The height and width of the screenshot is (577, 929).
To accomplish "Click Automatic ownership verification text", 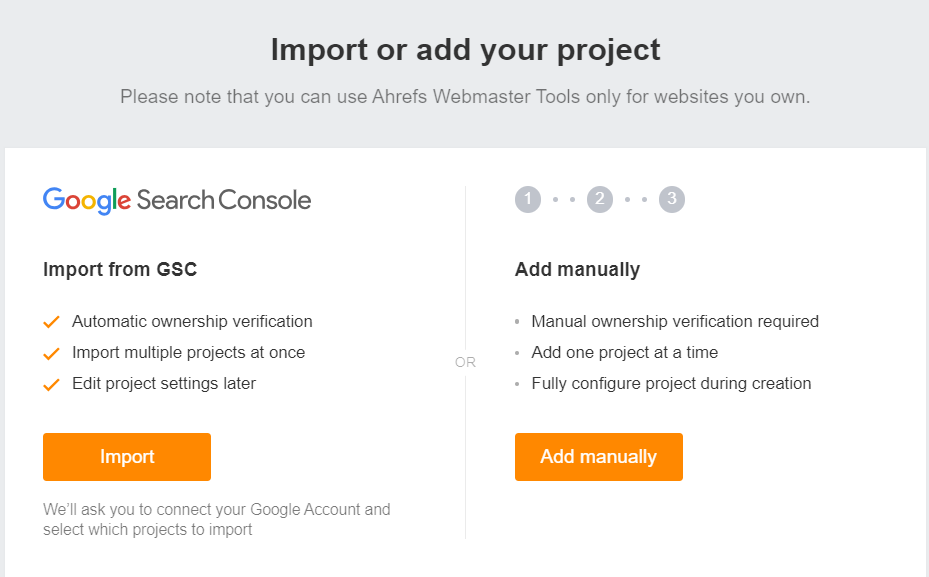I will (192, 321).
